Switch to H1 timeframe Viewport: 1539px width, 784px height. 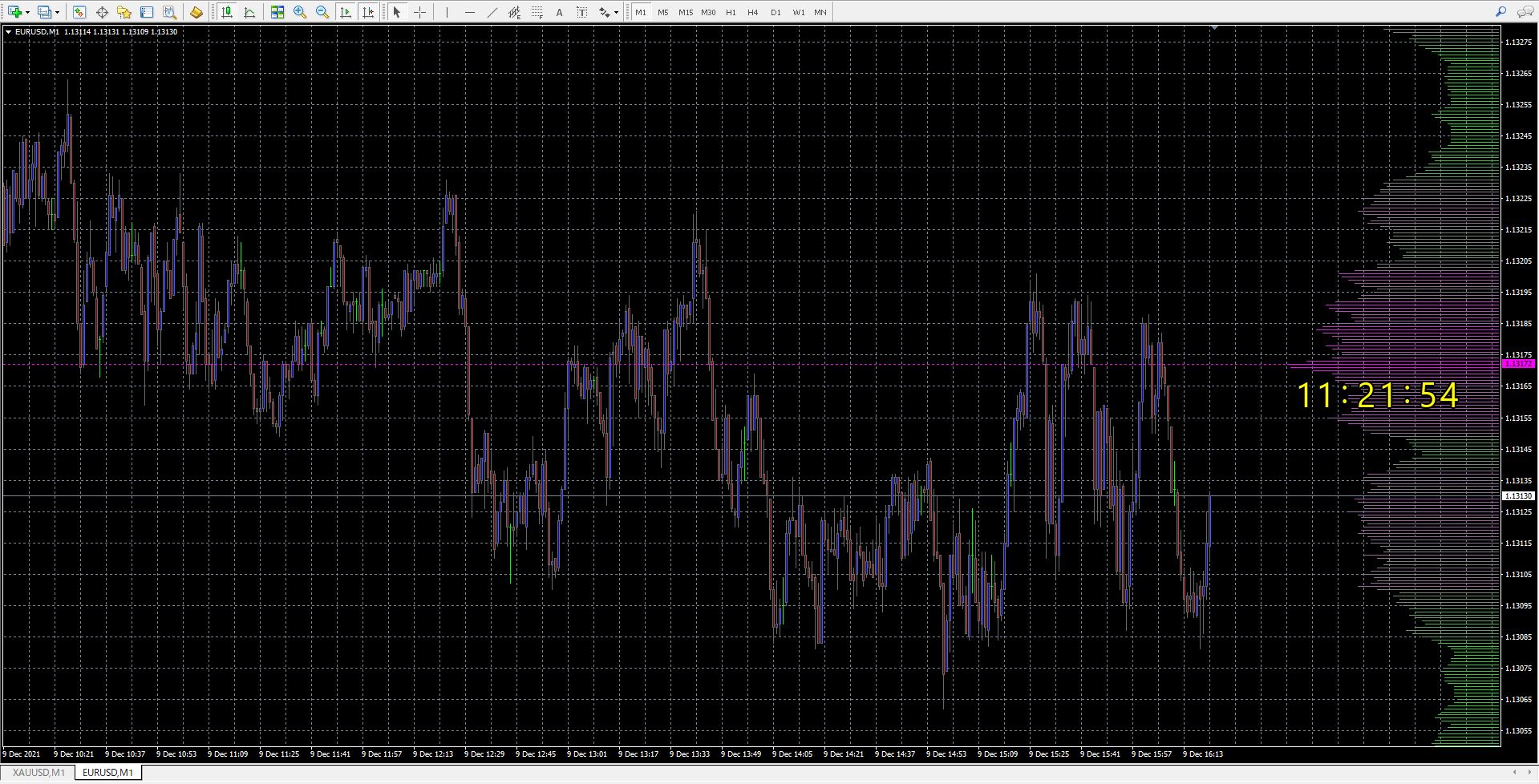(x=731, y=12)
